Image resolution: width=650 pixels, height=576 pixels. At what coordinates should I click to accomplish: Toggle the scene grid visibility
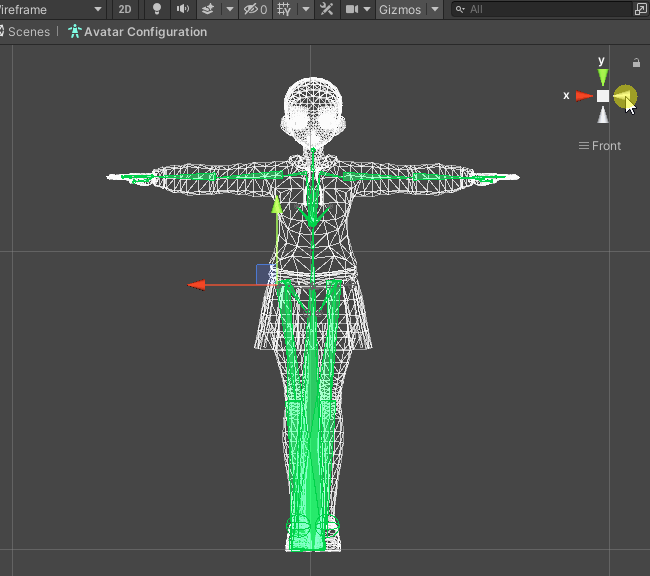(283, 9)
